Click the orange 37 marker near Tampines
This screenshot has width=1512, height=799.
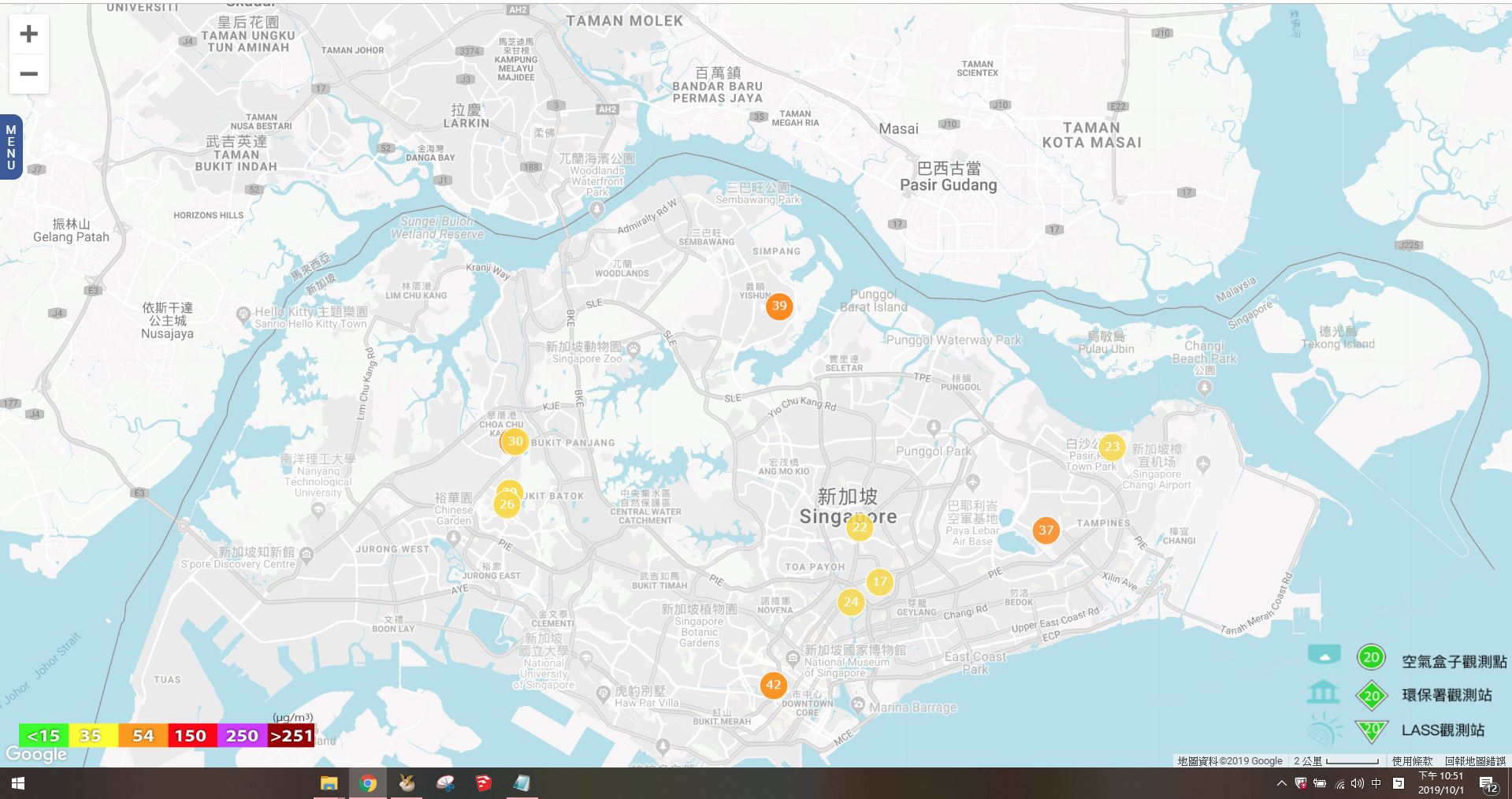tap(1046, 530)
